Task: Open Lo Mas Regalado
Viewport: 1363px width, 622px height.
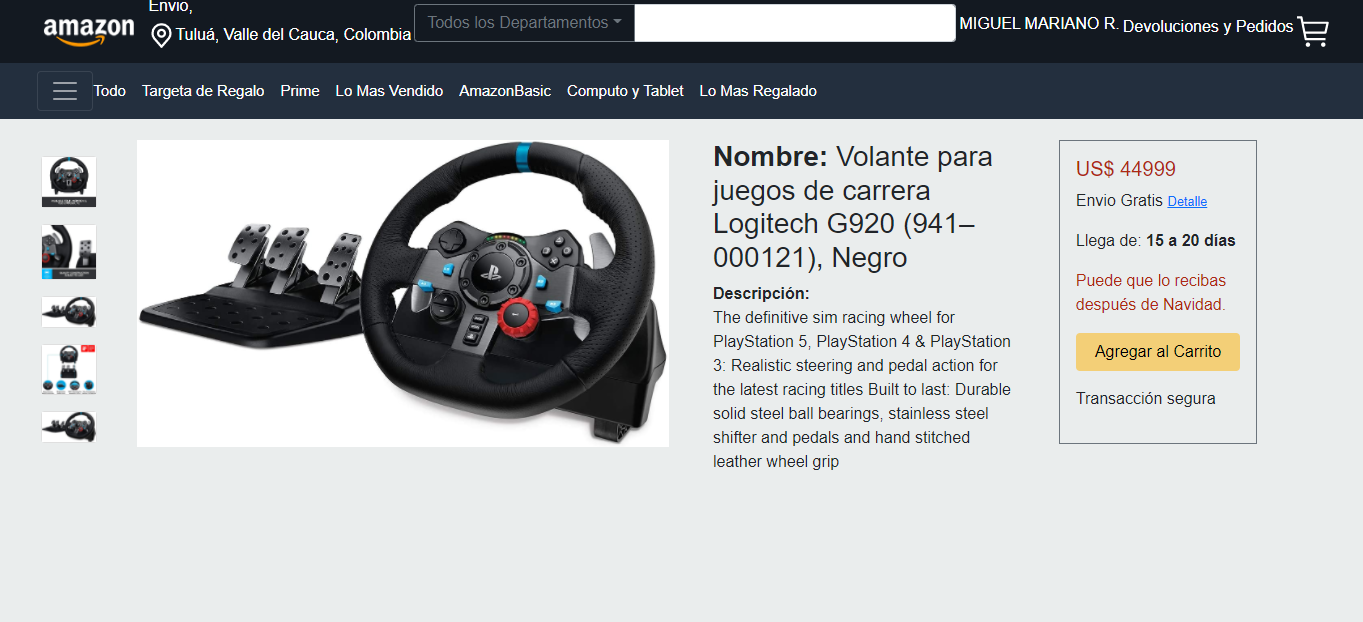Action: (x=758, y=91)
